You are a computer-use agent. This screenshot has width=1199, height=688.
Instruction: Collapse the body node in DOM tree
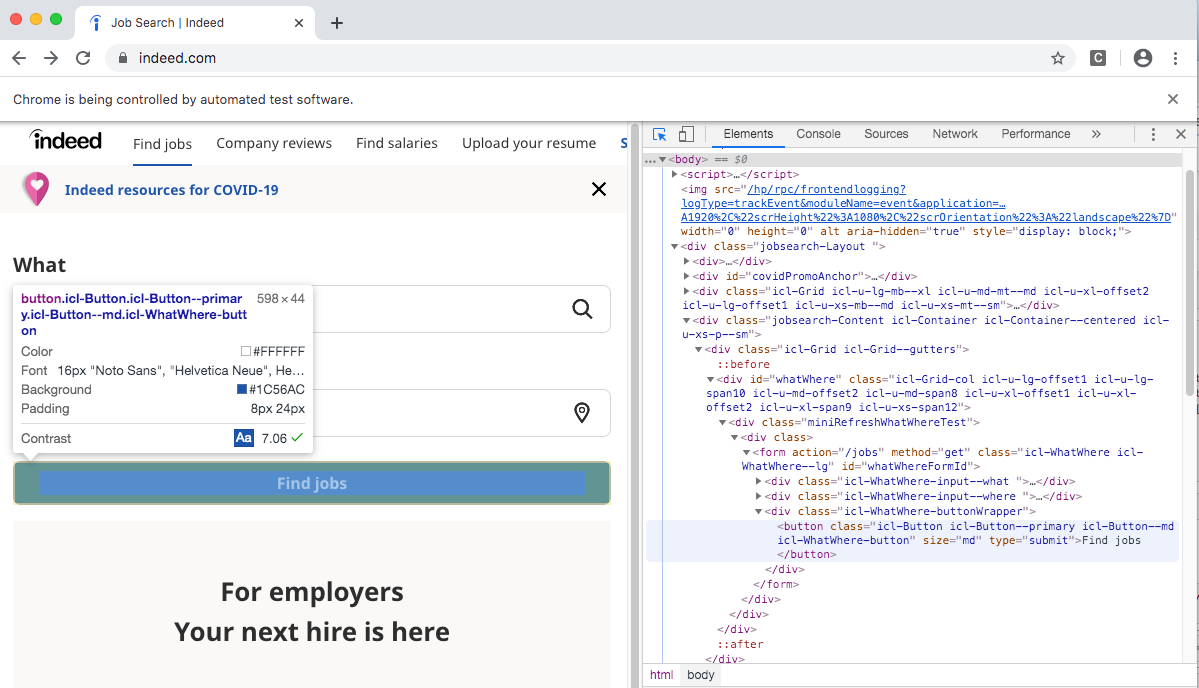[x=662, y=160]
